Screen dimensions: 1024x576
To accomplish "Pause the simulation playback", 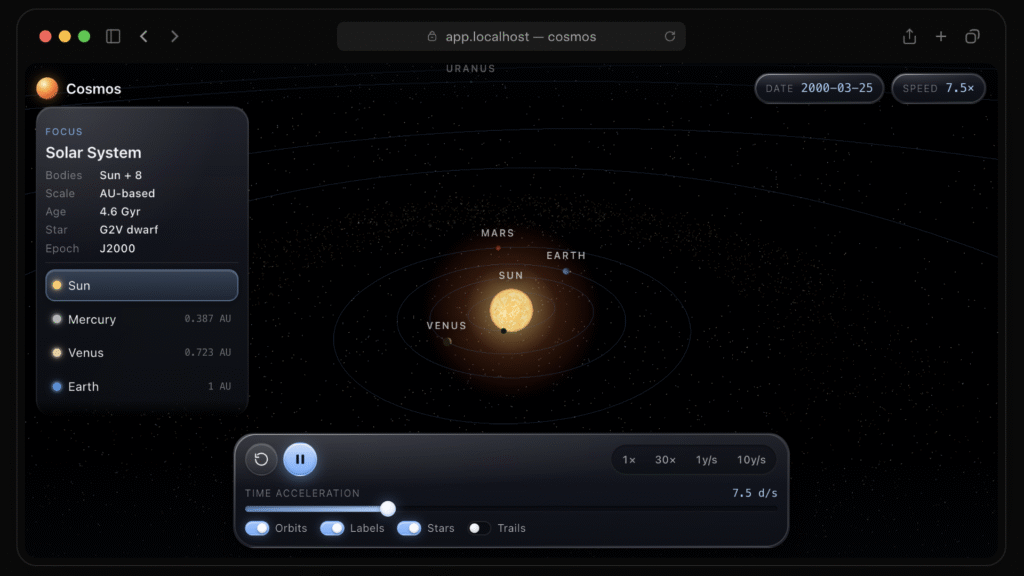I will [300, 459].
